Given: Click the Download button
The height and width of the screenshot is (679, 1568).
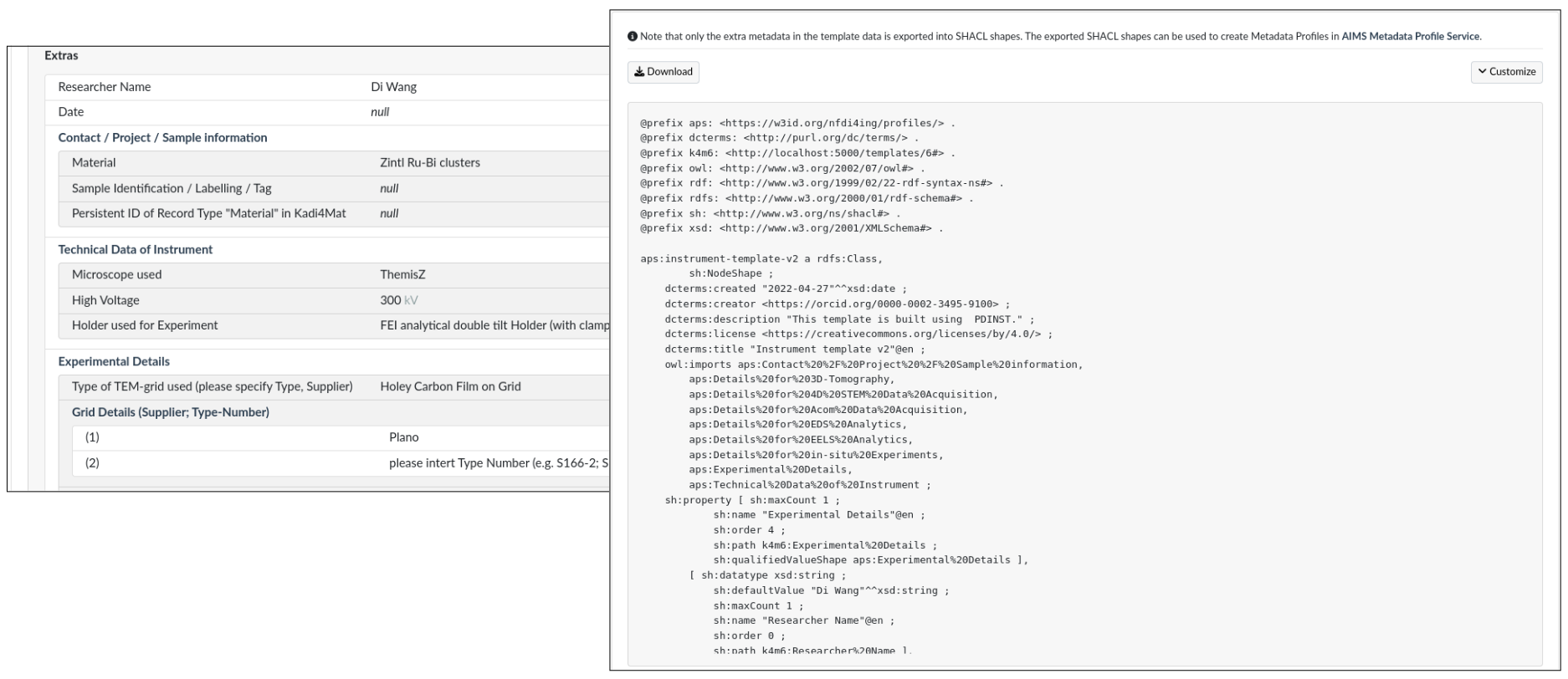Looking at the screenshot, I should click(663, 72).
